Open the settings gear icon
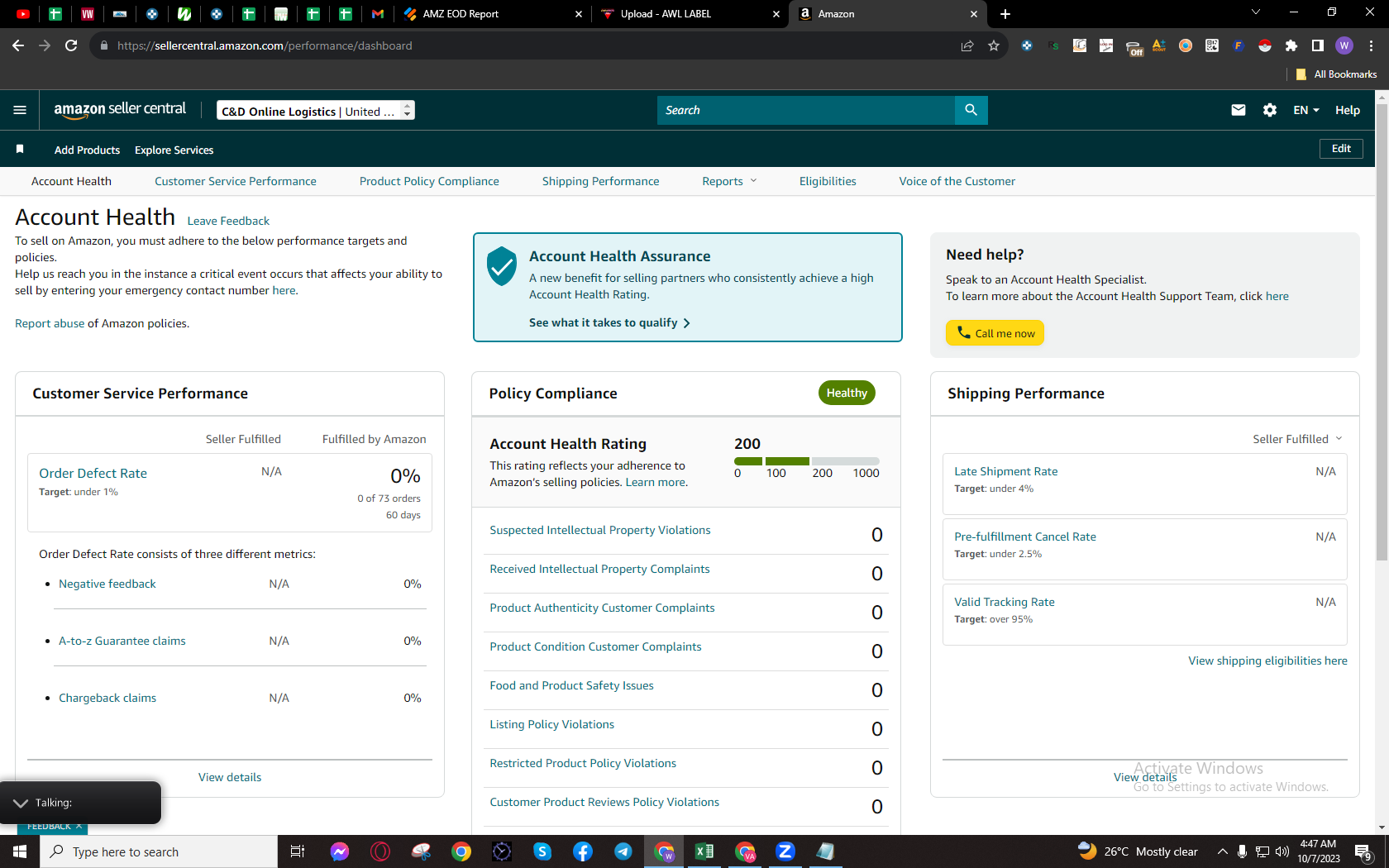The image size is (1389, 868). coord(1270,110)
